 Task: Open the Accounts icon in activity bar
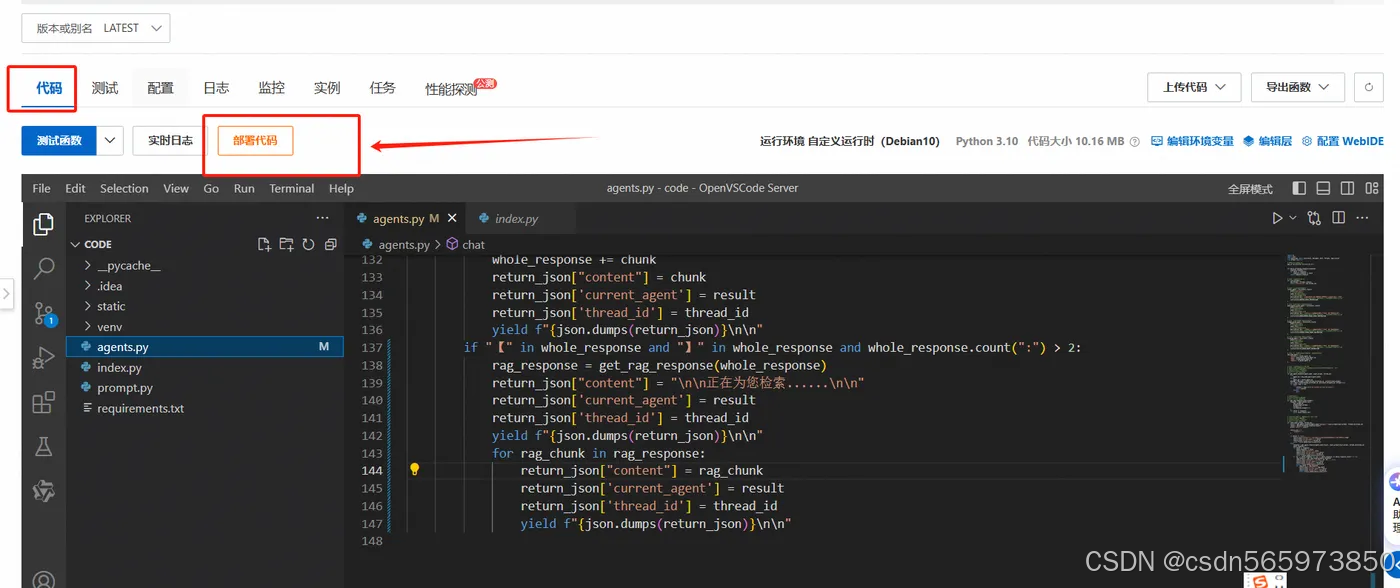(43, 578)
